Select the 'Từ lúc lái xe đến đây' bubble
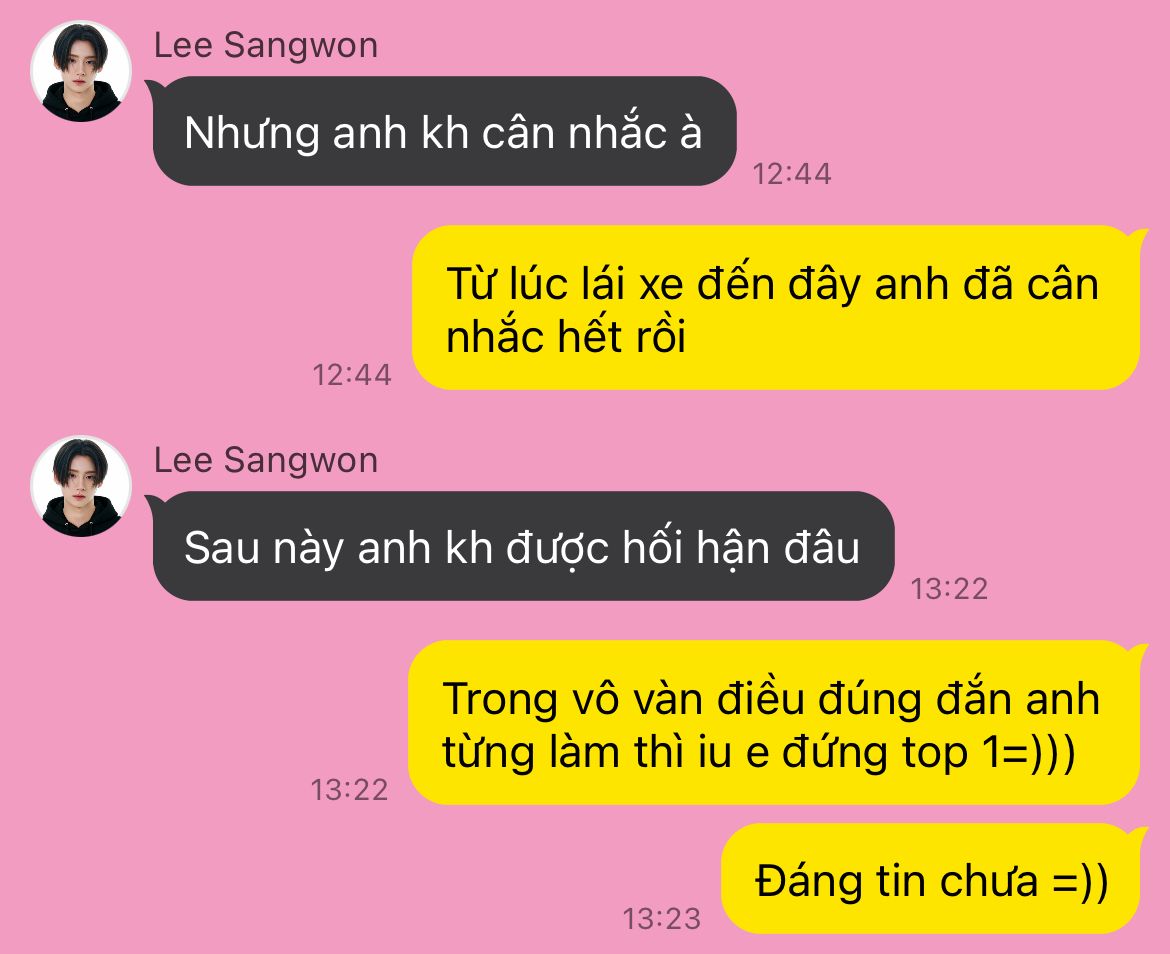Viewport: 1170px width, 954px height. [778, 307]
